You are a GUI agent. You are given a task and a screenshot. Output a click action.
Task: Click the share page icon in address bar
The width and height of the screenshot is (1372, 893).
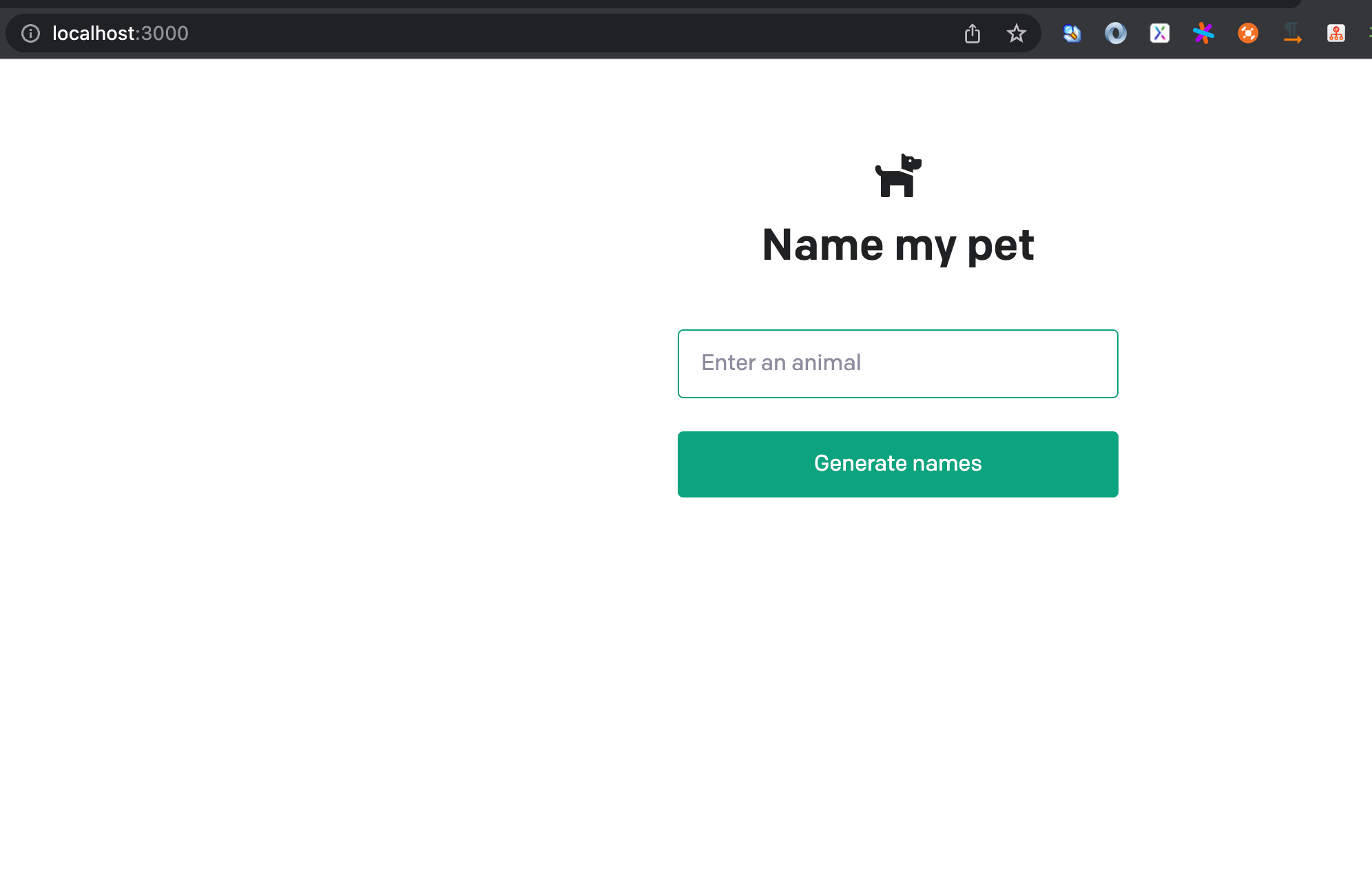pyautogui.click(x=972, y=33)
